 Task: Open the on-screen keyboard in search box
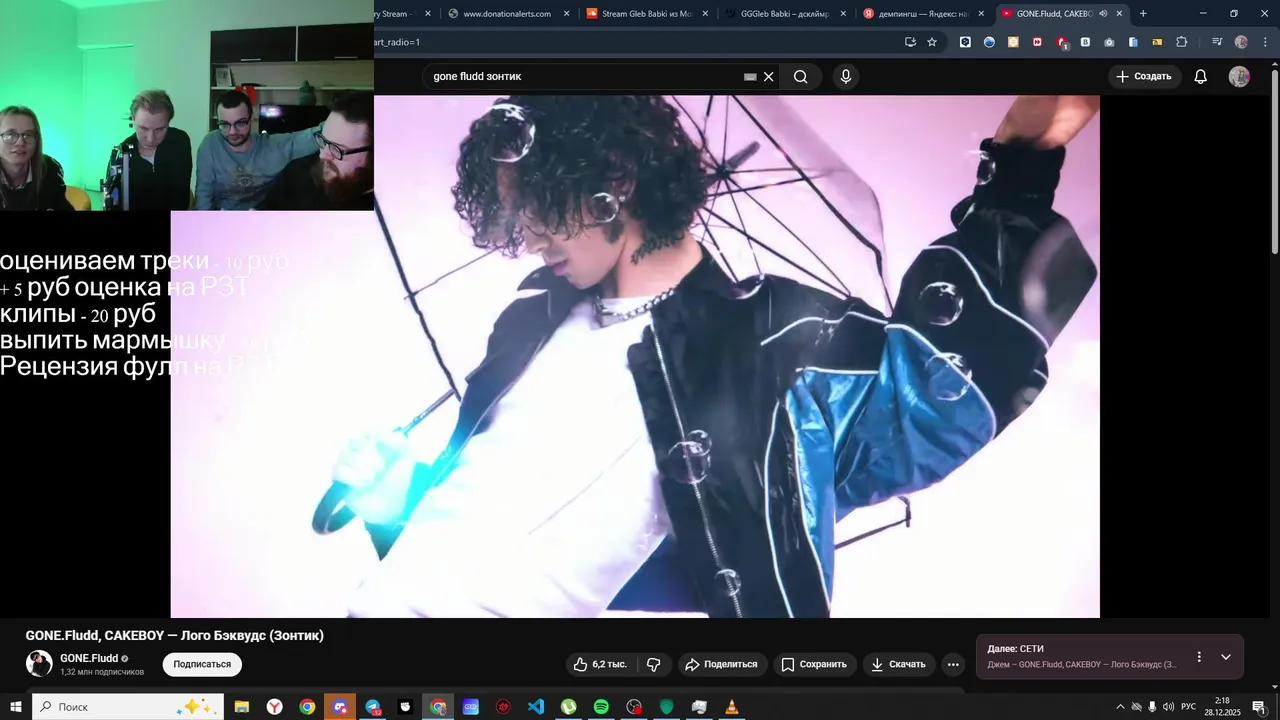click(x=750, y=77)
